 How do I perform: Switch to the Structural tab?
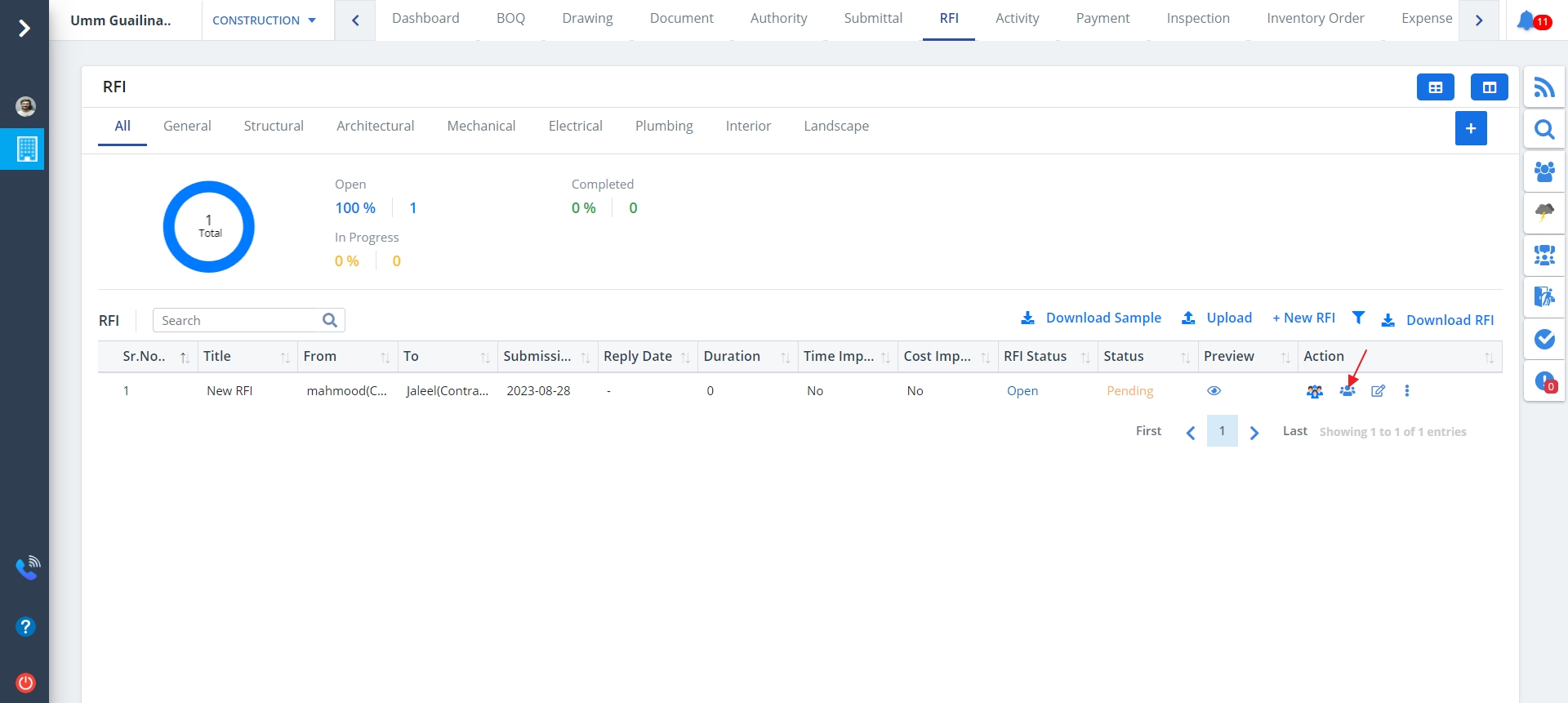pos(274,126)
